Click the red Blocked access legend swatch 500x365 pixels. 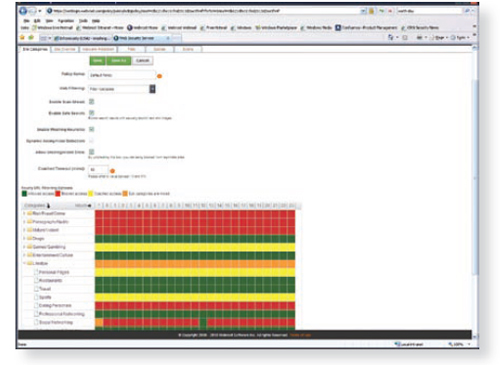click(x=58, y=193)
